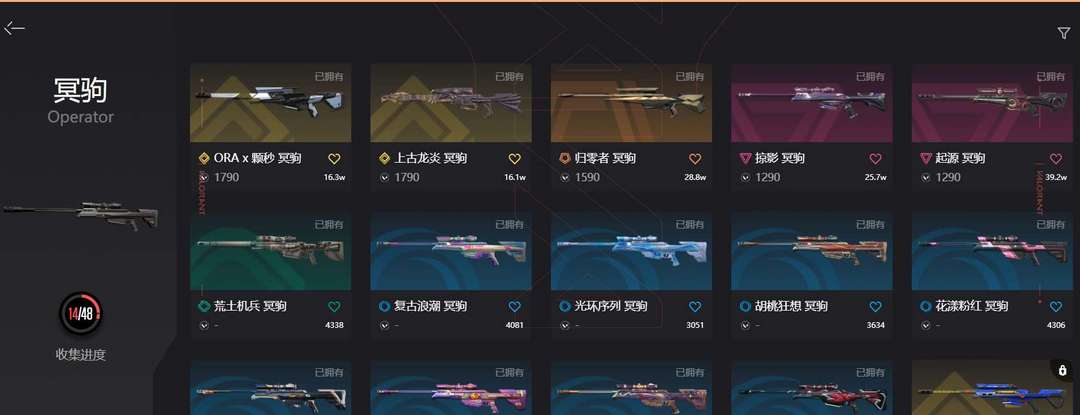The height and width of the screenshot is (415, 1080).
Task: Open the ORA x 颗秒 冥驹 thumbnail
Action: 271,103
